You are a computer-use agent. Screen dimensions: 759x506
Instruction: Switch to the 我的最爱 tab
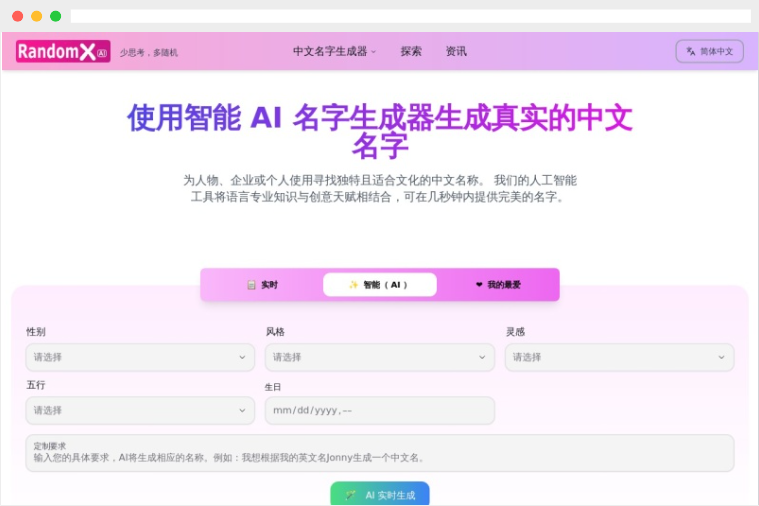click(x=498, y=285)
